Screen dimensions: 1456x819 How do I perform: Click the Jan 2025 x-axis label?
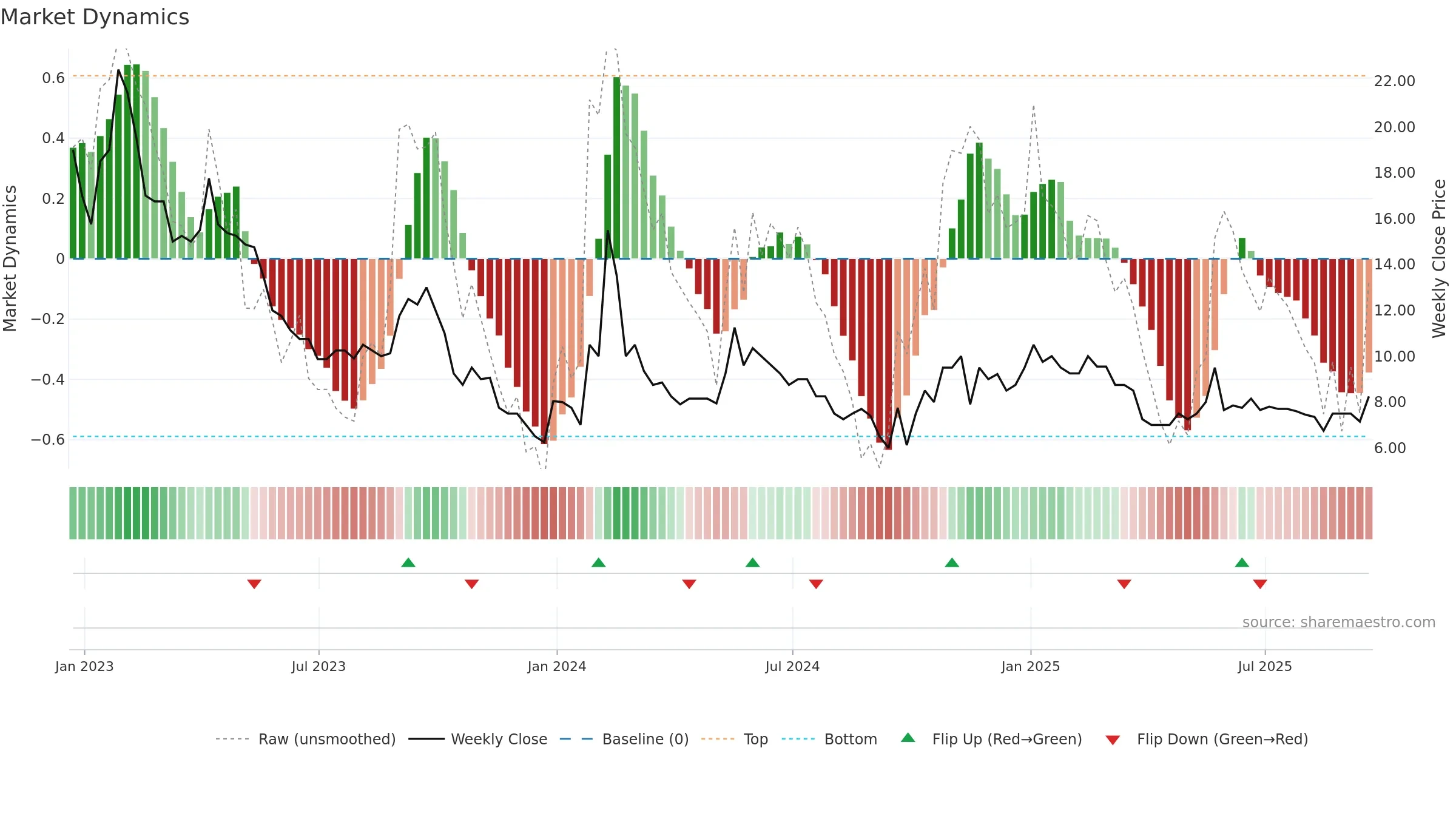point(1031,666)
